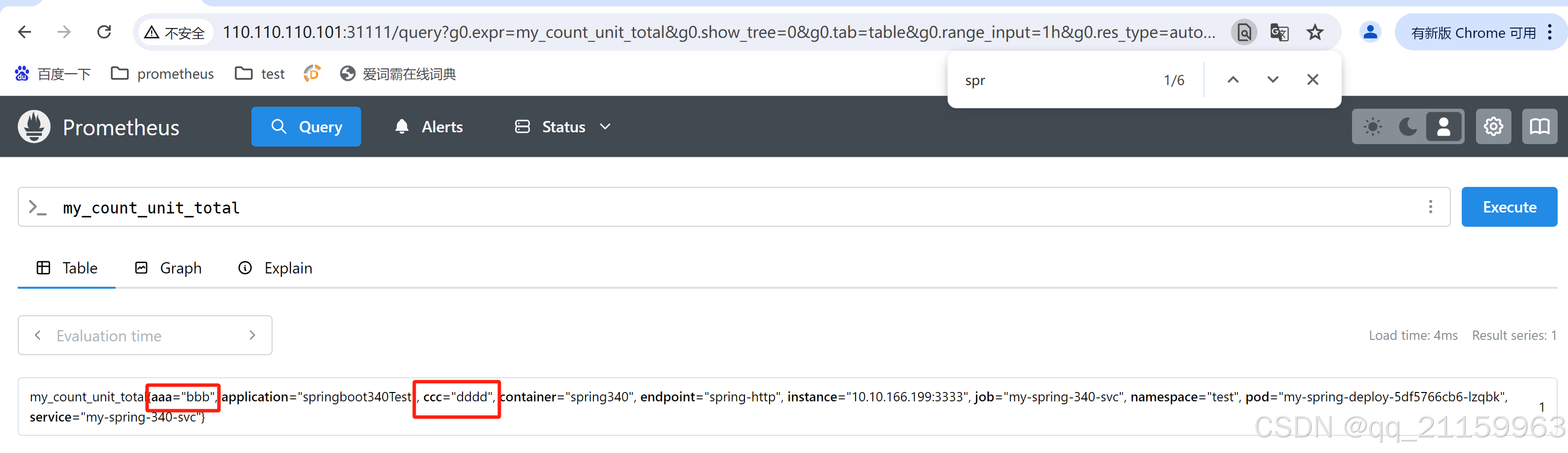Click the Google Translate icon

pyautogui.click(x=1279, y=32)
